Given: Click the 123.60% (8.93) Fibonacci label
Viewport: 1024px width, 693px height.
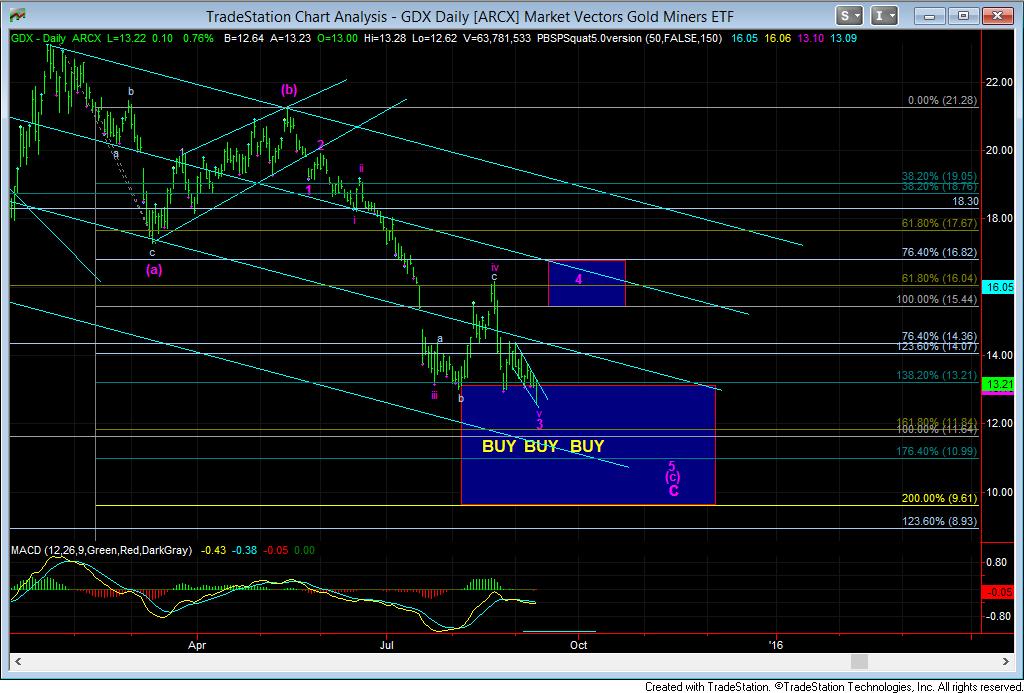Looking at the screenshot, I should [940, 522].
